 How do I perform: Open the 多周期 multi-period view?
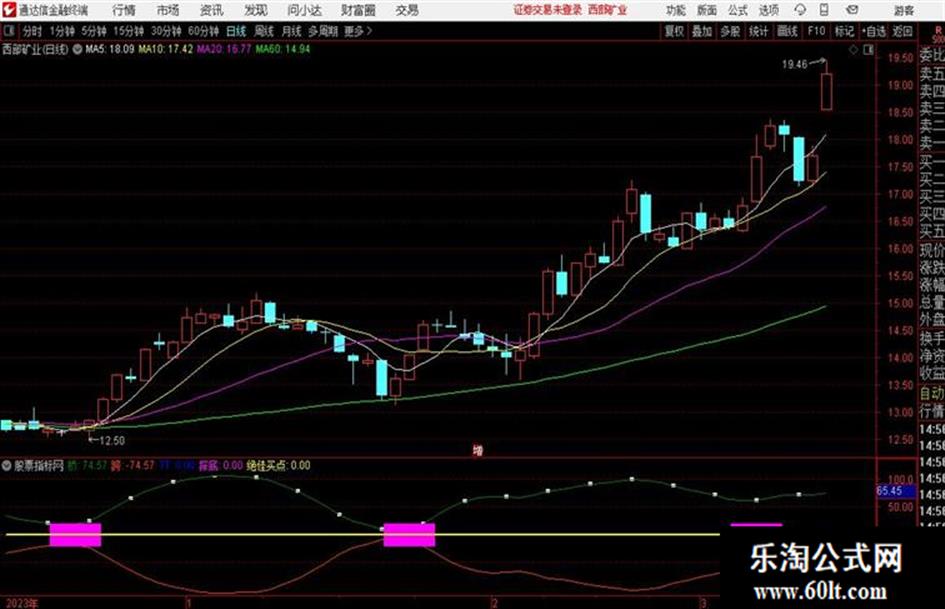point(323,31)
